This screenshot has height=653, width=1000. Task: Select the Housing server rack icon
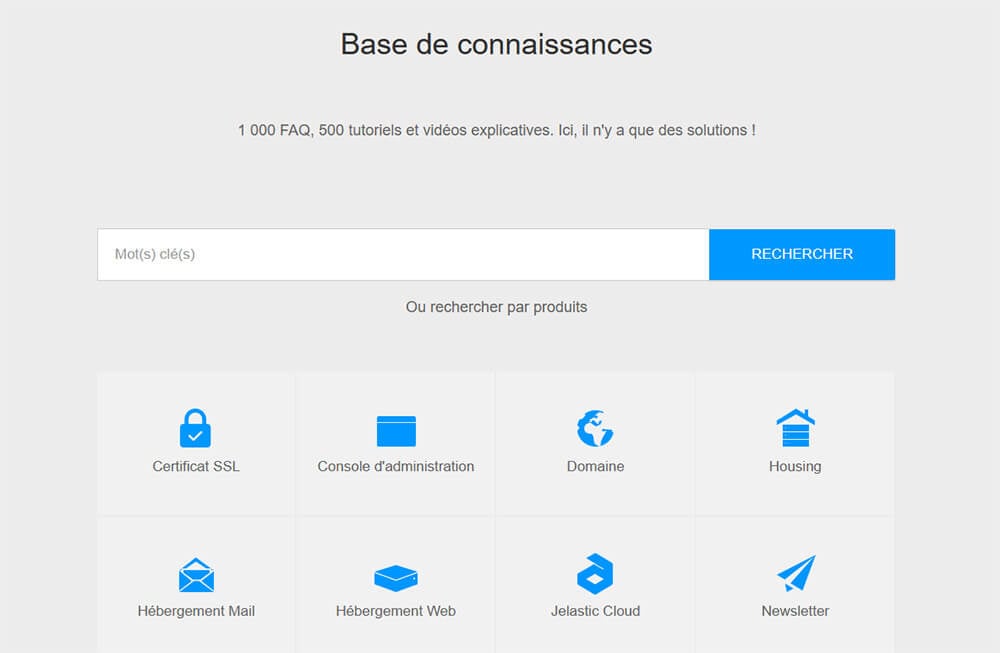794,424
